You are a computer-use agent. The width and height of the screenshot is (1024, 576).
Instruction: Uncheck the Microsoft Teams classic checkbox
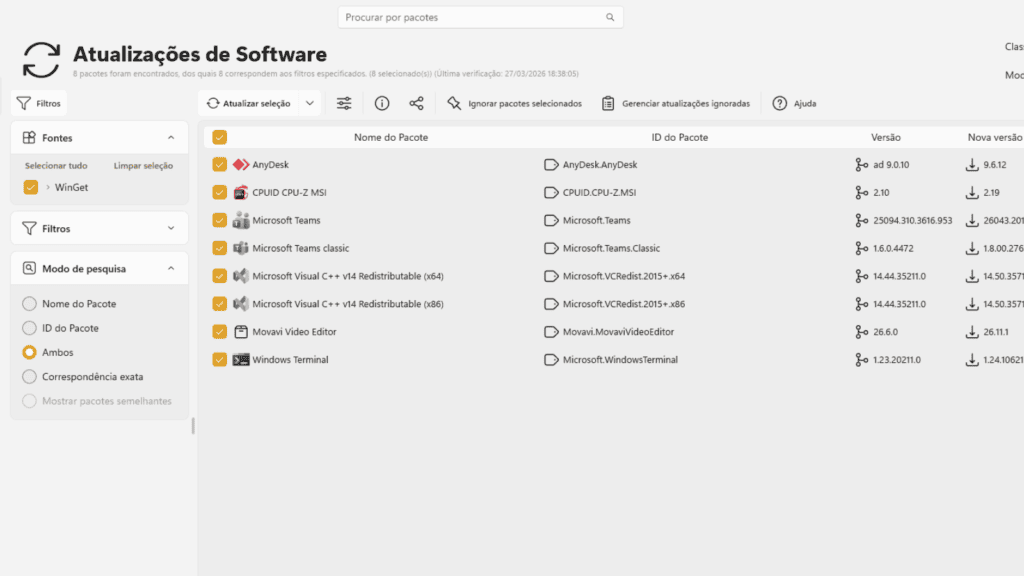(x=219, y=248)
